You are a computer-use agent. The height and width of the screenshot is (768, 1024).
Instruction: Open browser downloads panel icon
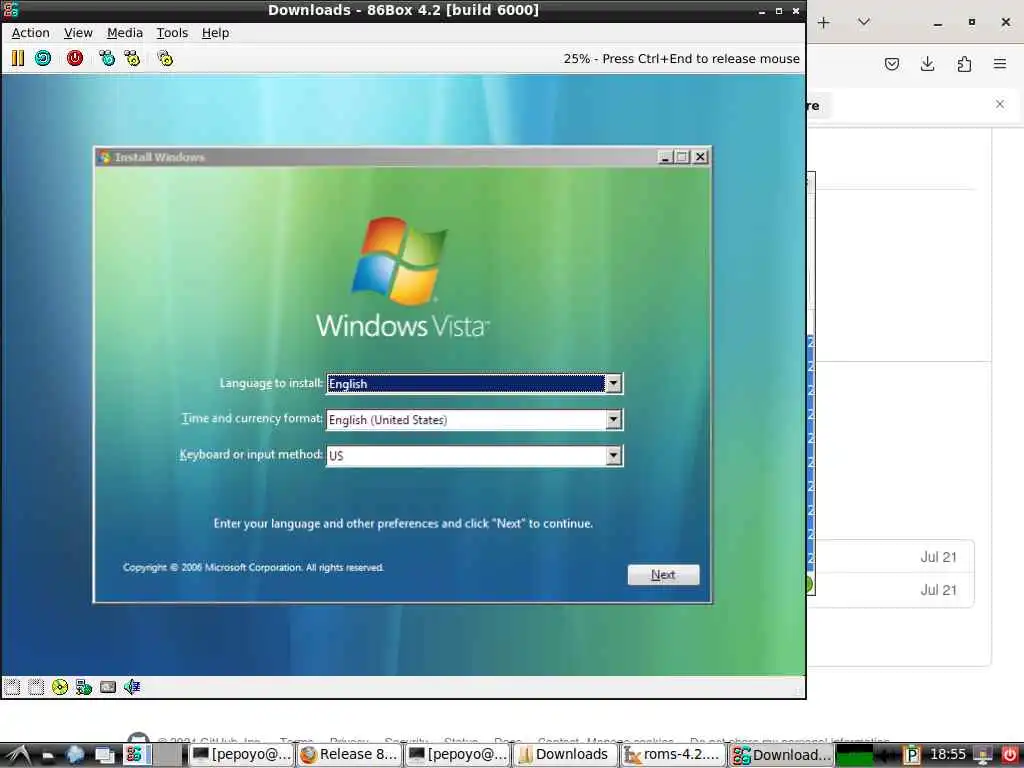pyautogui.click(x=927, y=63)
